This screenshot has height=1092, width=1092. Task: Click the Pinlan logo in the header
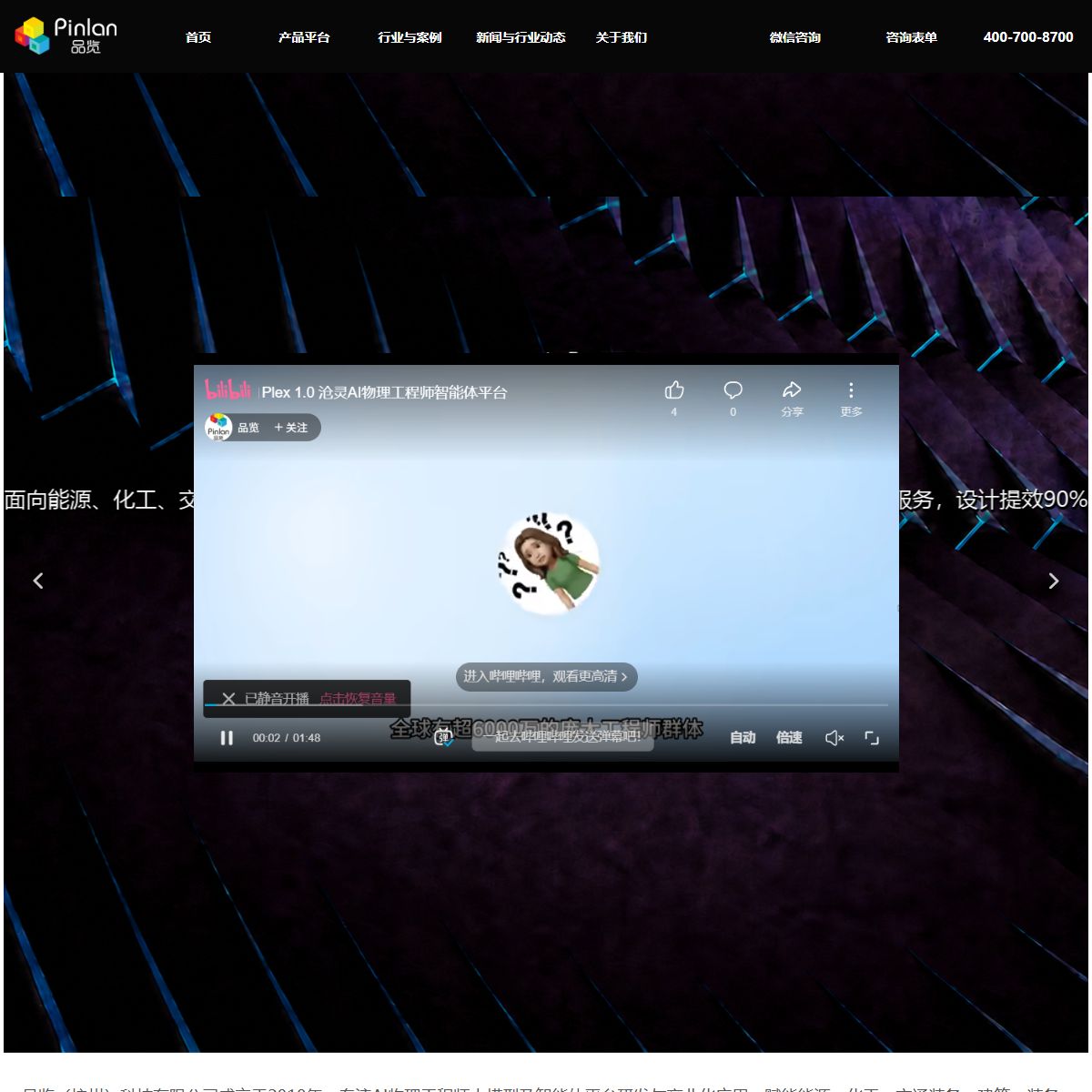coord(66,35)
